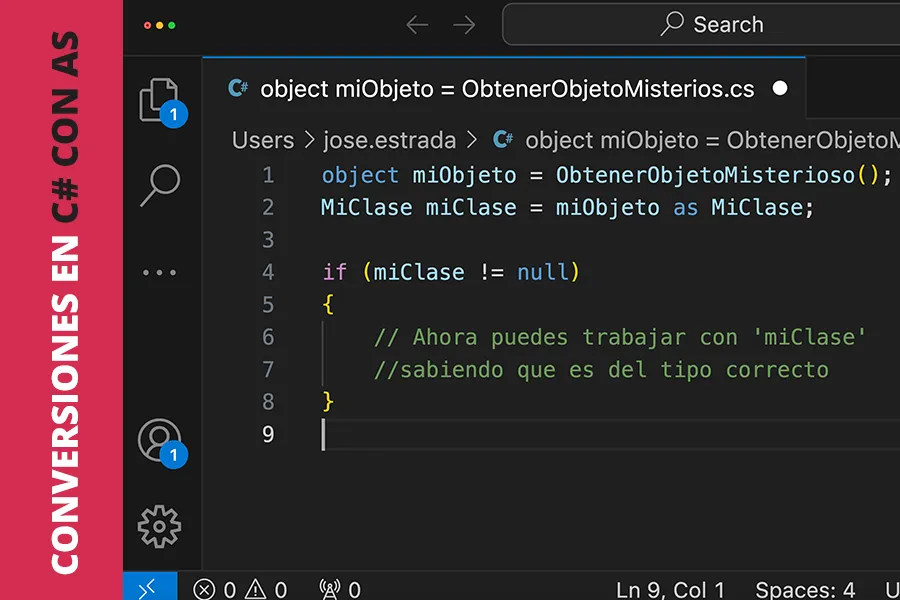Screen dimensions: 900x600
Task: Click the C# language icon on the tab
Action: pyautogui.click(x=236, y=88)
